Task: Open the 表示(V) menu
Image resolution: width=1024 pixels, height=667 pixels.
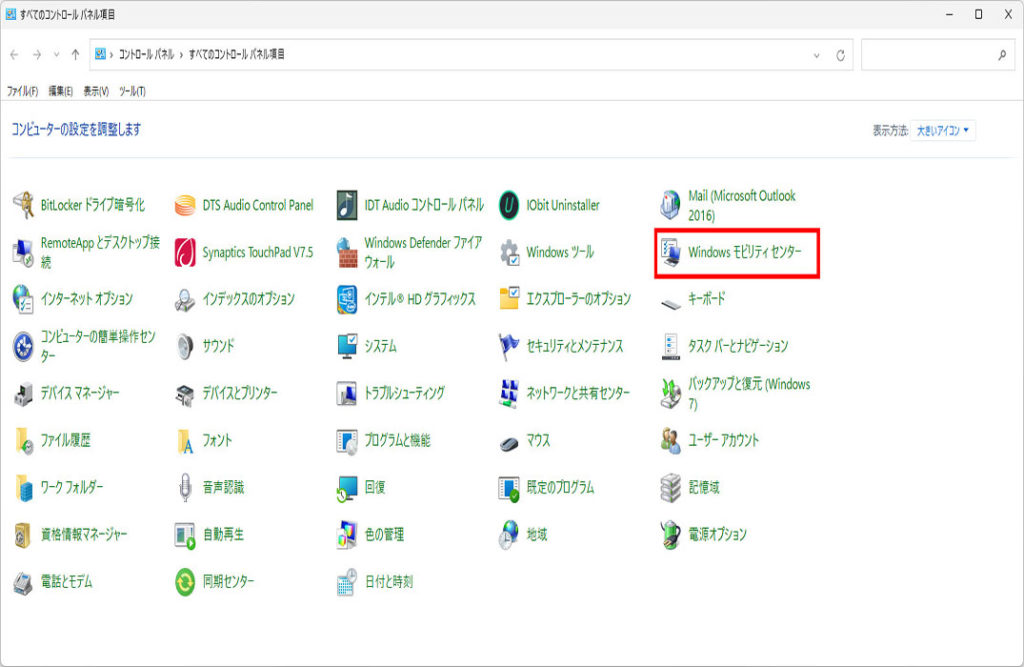Action: pyautogui.click(x=96, y=91)
